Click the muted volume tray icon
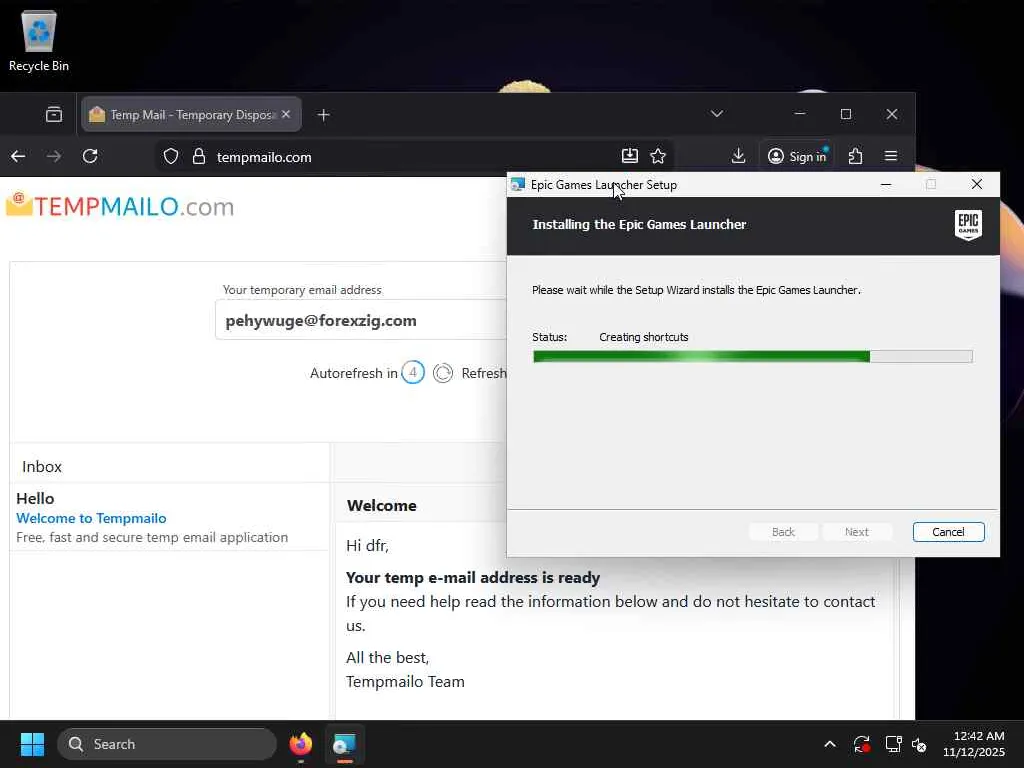Screen dimensions: 1024x768 pos(920,744)
